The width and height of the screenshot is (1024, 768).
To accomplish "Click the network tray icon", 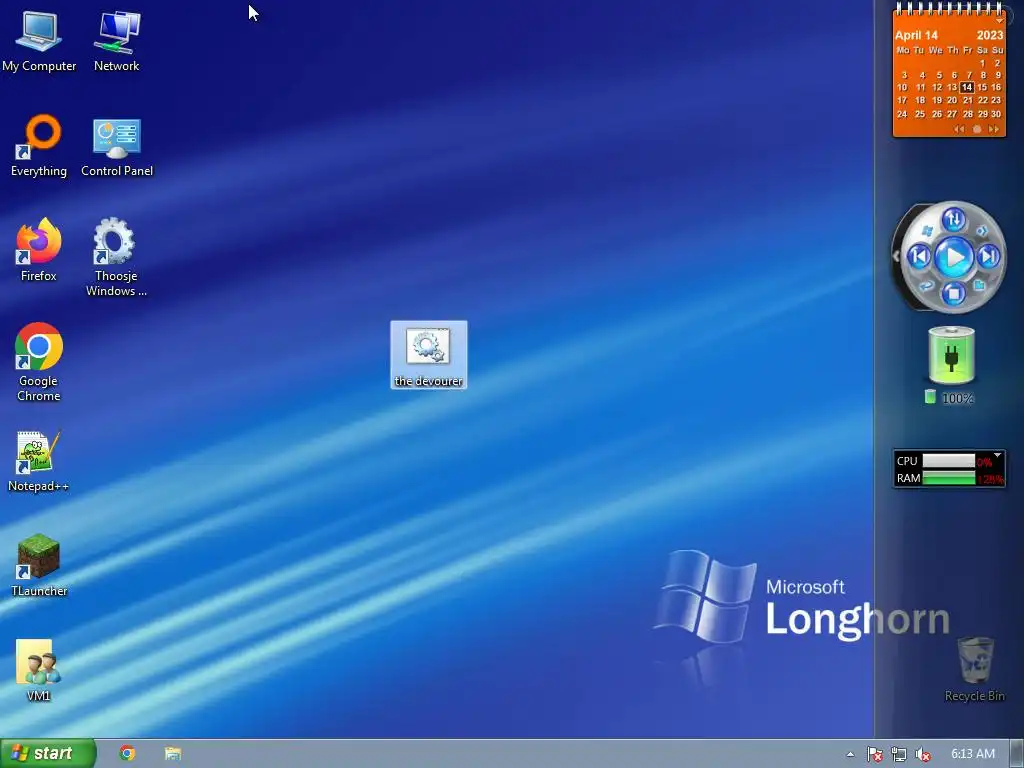I will click(x=899, y=754).
